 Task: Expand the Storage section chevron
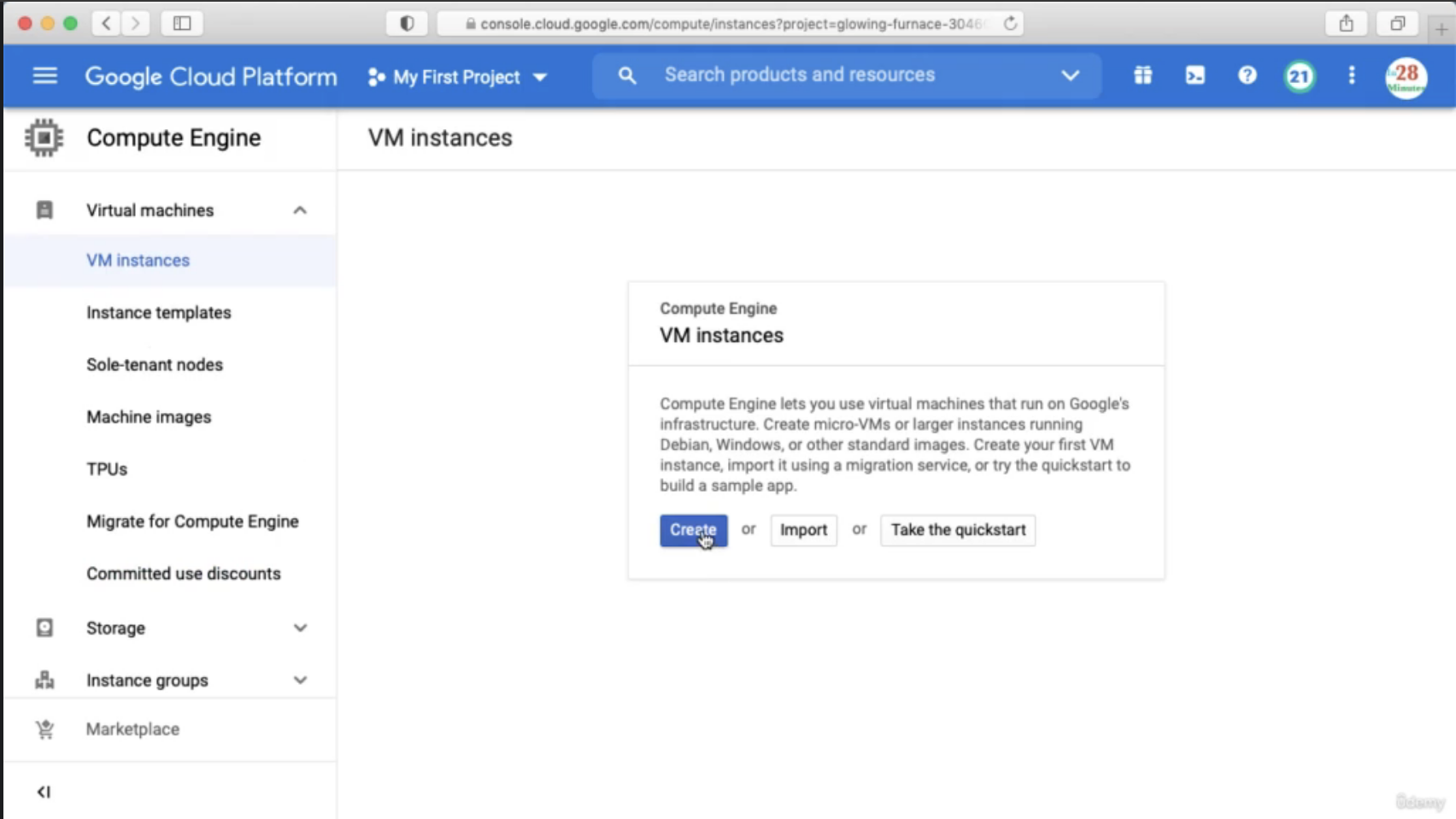[300, 628]
